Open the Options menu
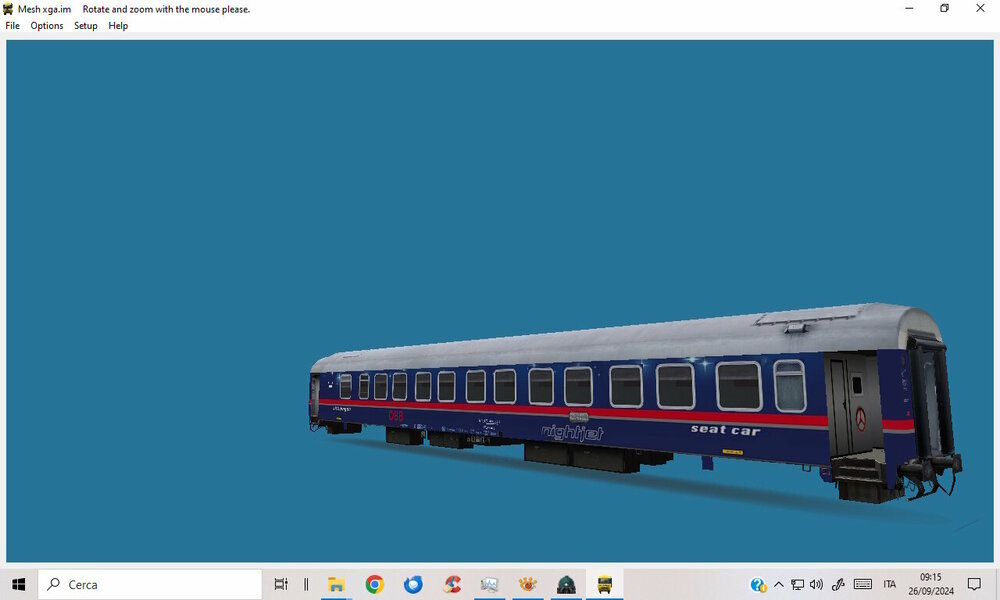1000x600 pixels. click(x=47, y=26)
